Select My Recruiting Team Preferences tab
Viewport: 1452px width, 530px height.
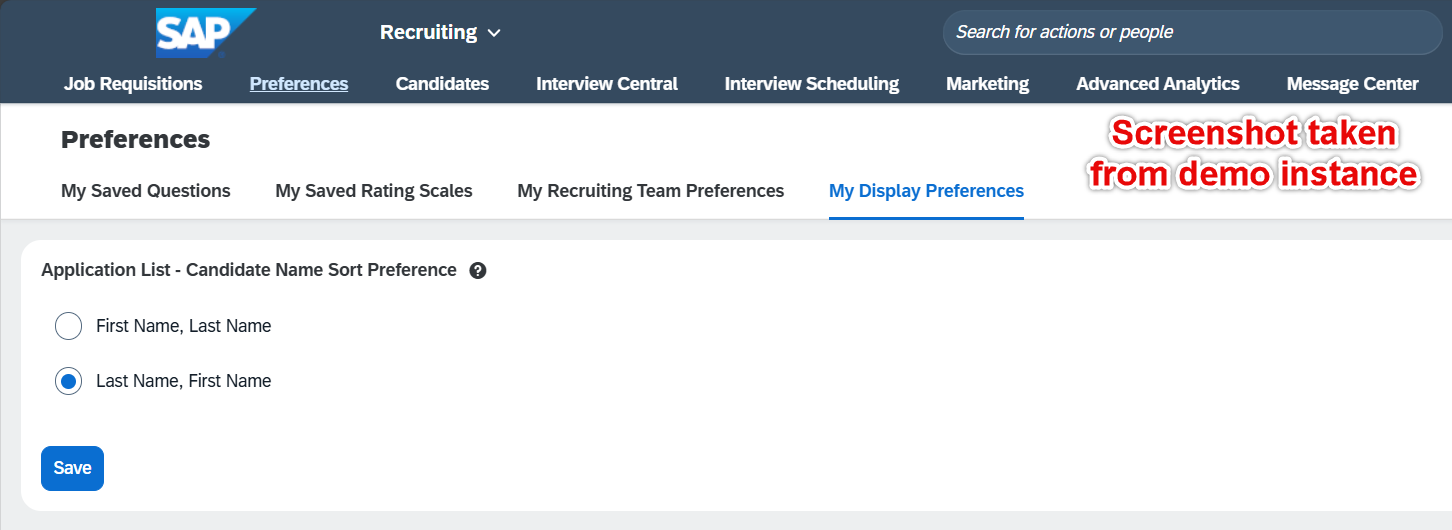pyautogui.click(x=651, y=190)
